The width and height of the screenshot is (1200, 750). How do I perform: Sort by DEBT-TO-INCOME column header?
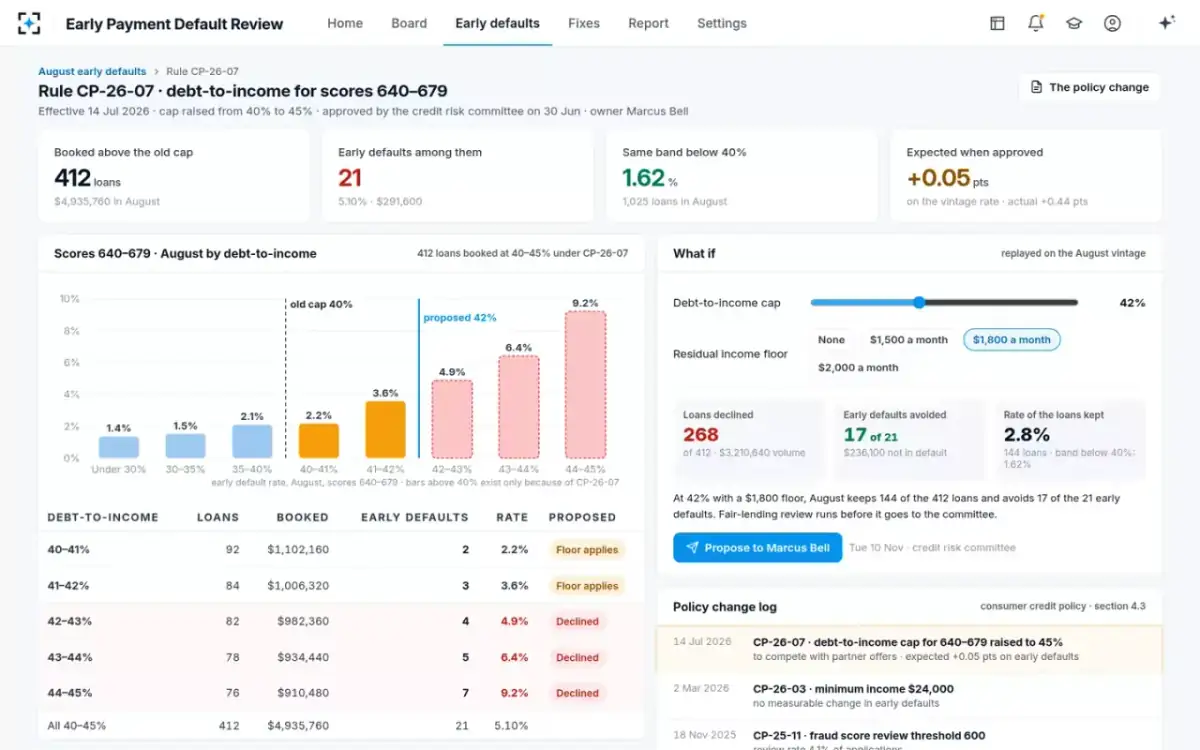[103, 517]
